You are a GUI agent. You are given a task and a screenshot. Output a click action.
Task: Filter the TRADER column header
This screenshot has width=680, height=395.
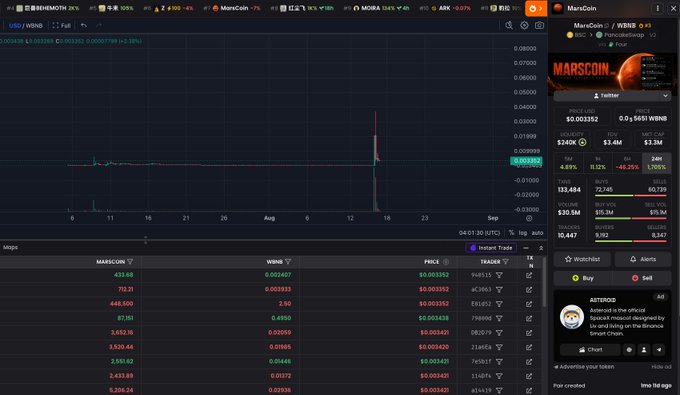tap(506, 262)
